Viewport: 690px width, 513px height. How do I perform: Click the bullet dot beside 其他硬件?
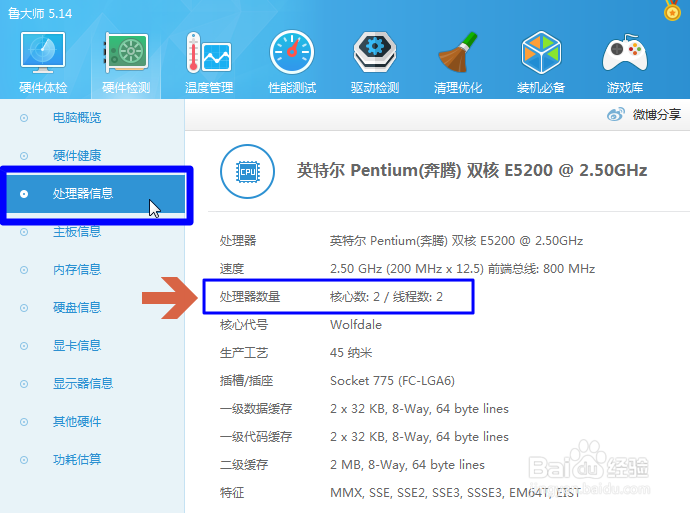click(24, 422)
